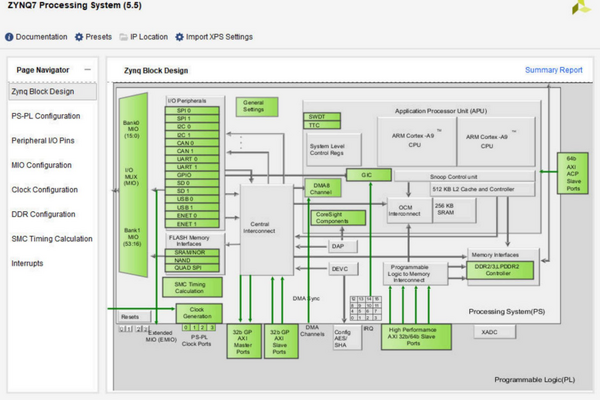Open IP Location folder icon
The image size is (600, 400).
point(123,37)
